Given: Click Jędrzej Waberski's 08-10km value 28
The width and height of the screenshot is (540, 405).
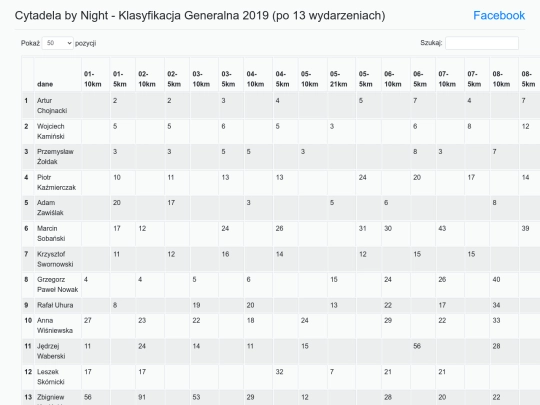Looking at the screenshot, I should click(496, 346).
